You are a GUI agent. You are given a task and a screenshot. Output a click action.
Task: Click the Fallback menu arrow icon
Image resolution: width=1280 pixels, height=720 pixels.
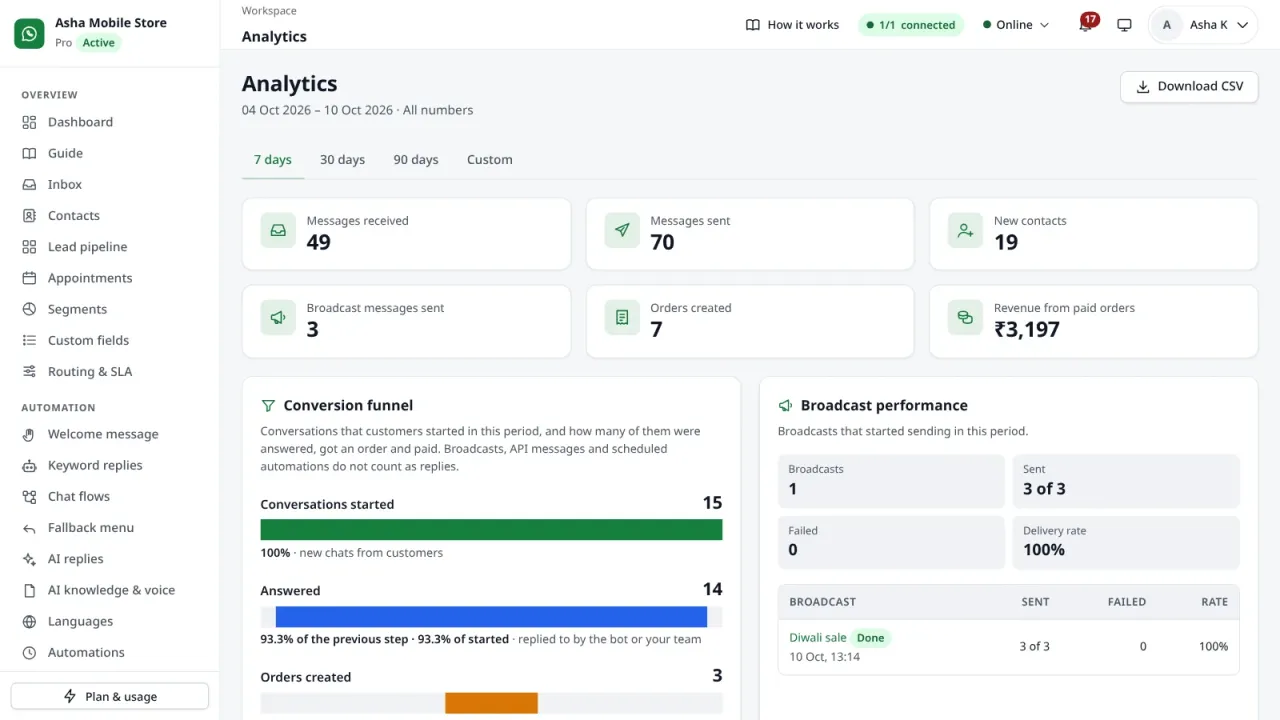29,528
